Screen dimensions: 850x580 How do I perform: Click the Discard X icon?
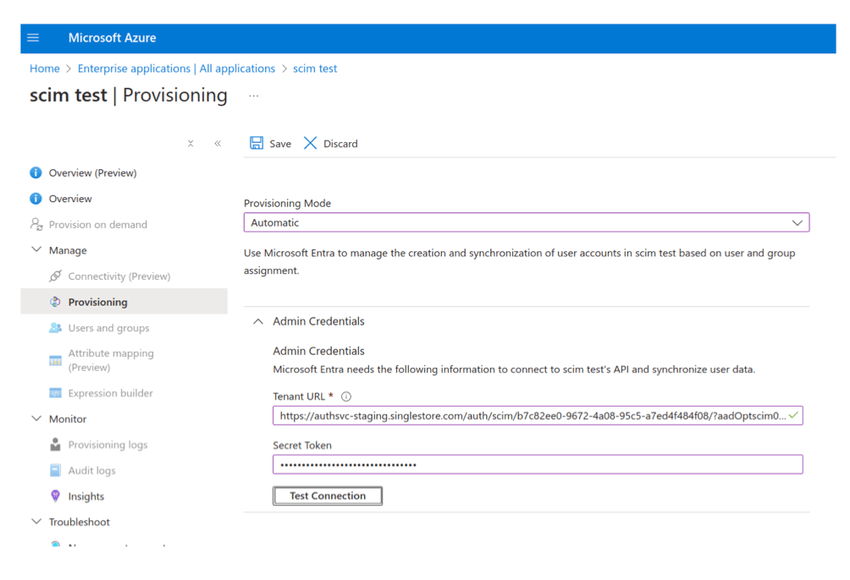click(311, 143)
